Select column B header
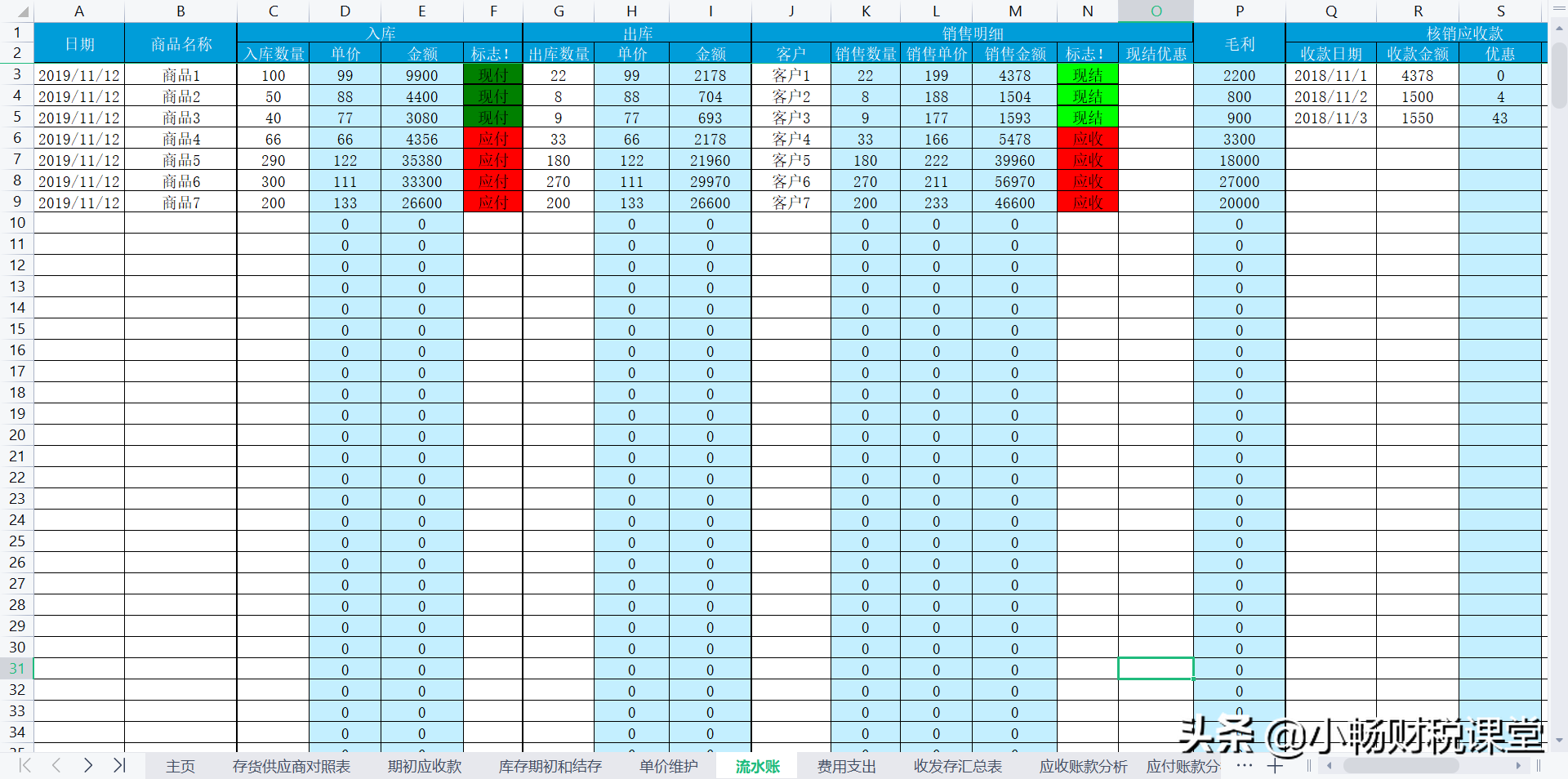 [x=180, y=11]
